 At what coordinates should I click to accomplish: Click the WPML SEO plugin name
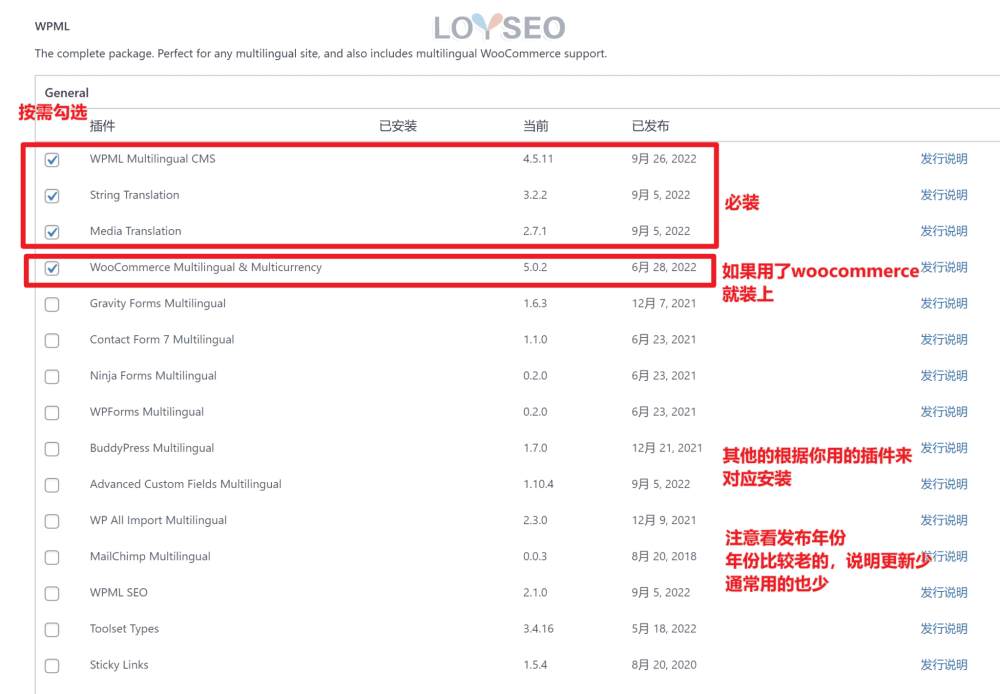119,593
